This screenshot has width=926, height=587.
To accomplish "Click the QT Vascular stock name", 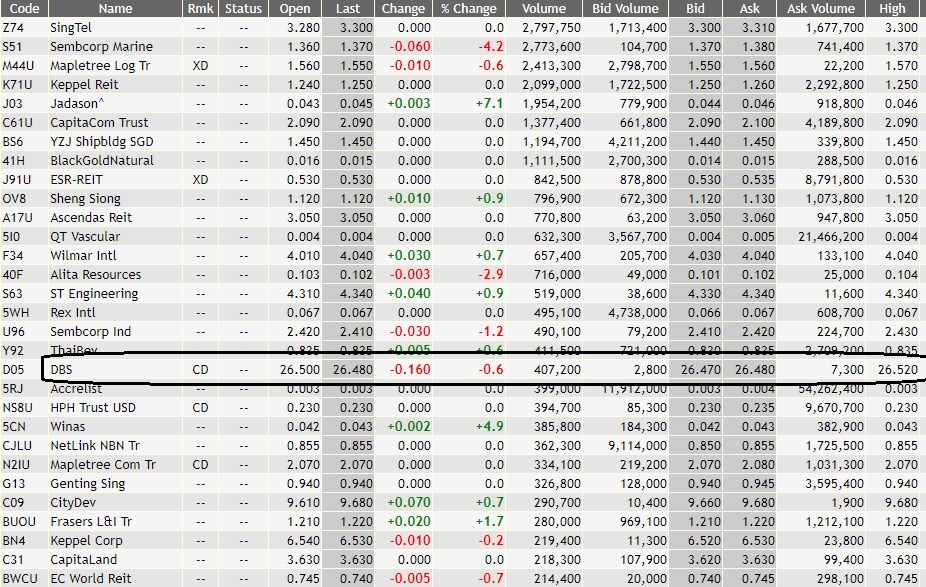I will 85,237.
